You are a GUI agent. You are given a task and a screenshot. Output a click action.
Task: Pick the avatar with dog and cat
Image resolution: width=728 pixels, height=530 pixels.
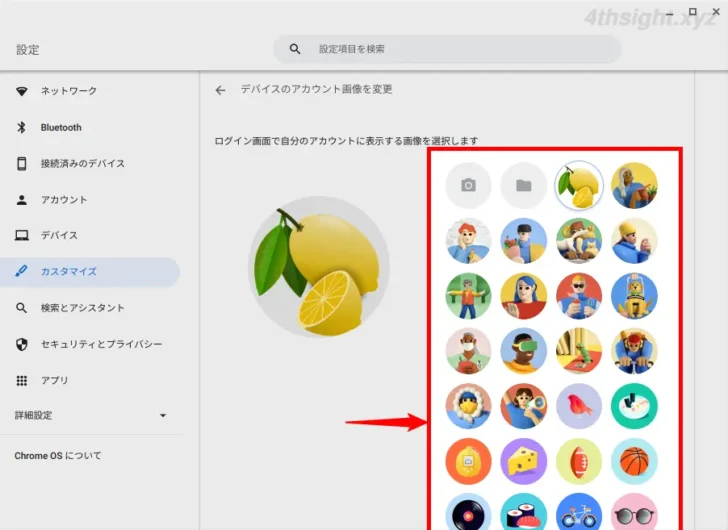[578, 241]
